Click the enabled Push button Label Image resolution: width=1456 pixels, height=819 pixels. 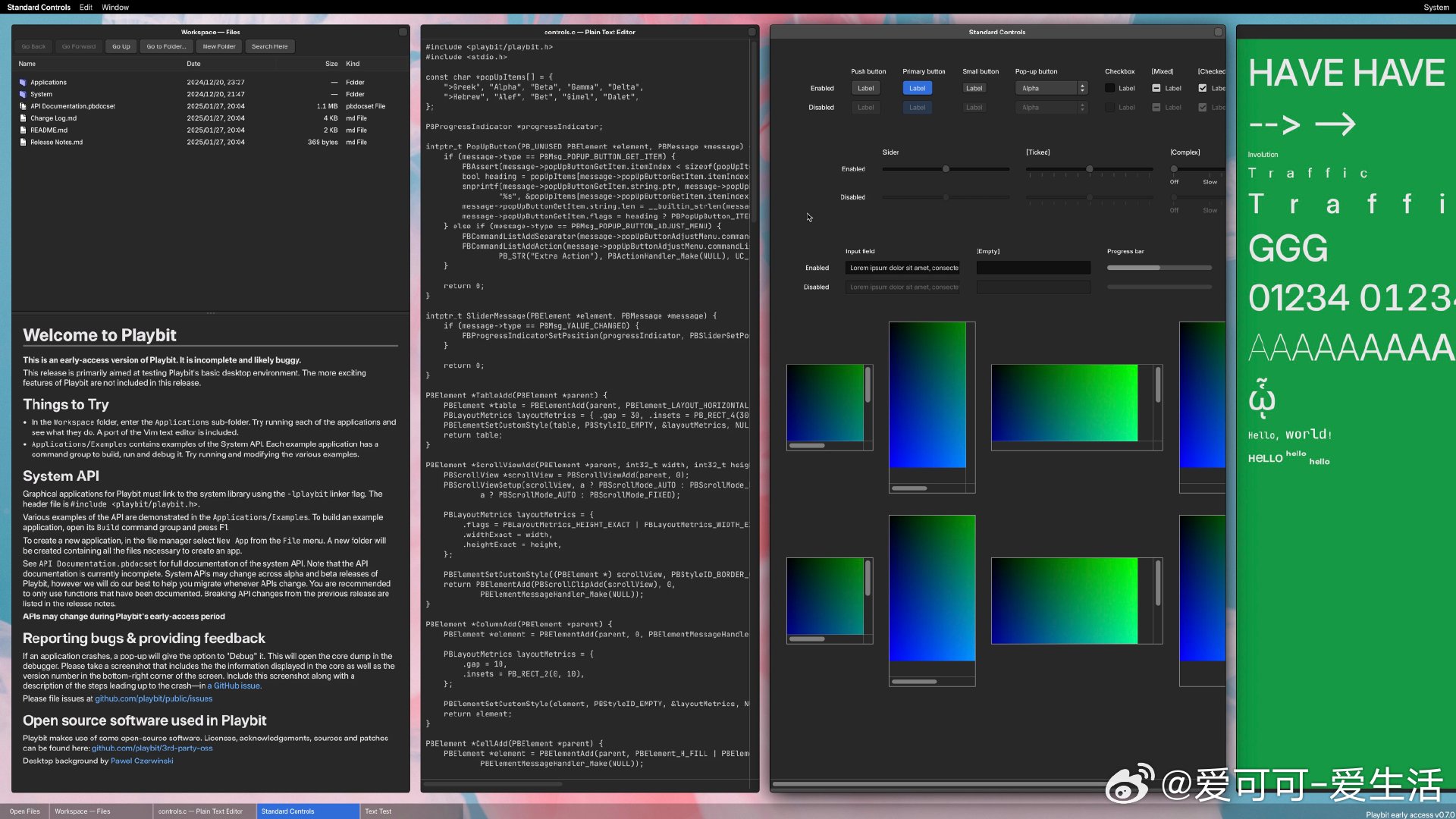click(865, 88)
